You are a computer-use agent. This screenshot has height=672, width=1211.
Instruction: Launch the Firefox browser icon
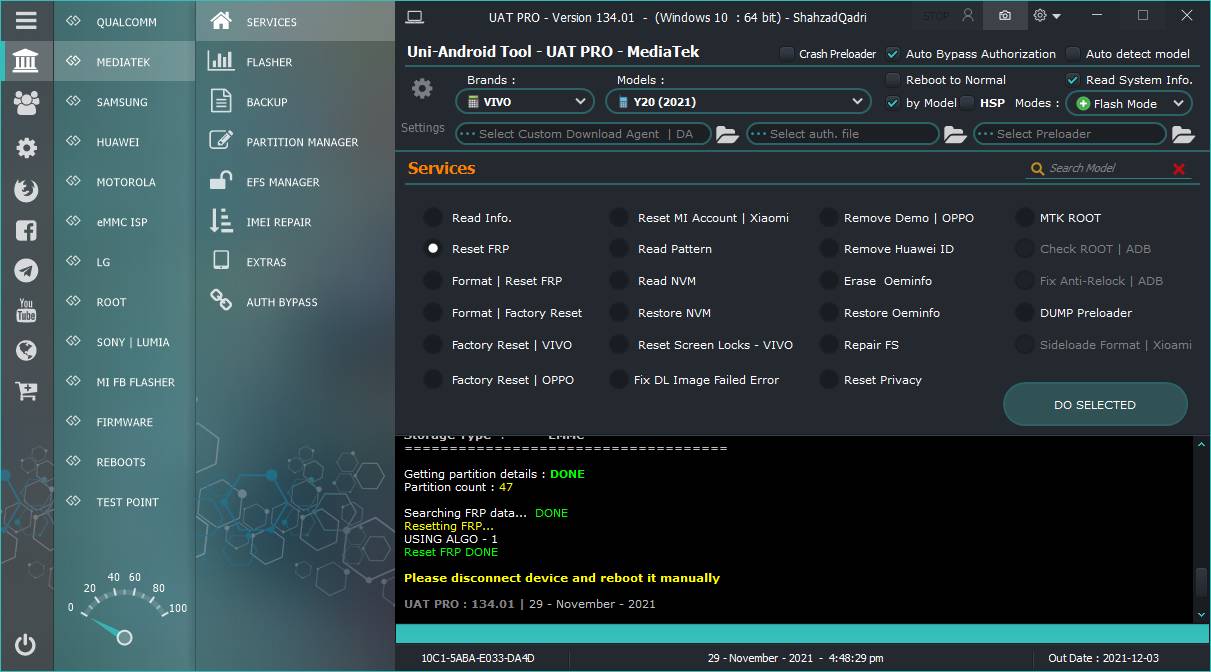tap(27, 189)
